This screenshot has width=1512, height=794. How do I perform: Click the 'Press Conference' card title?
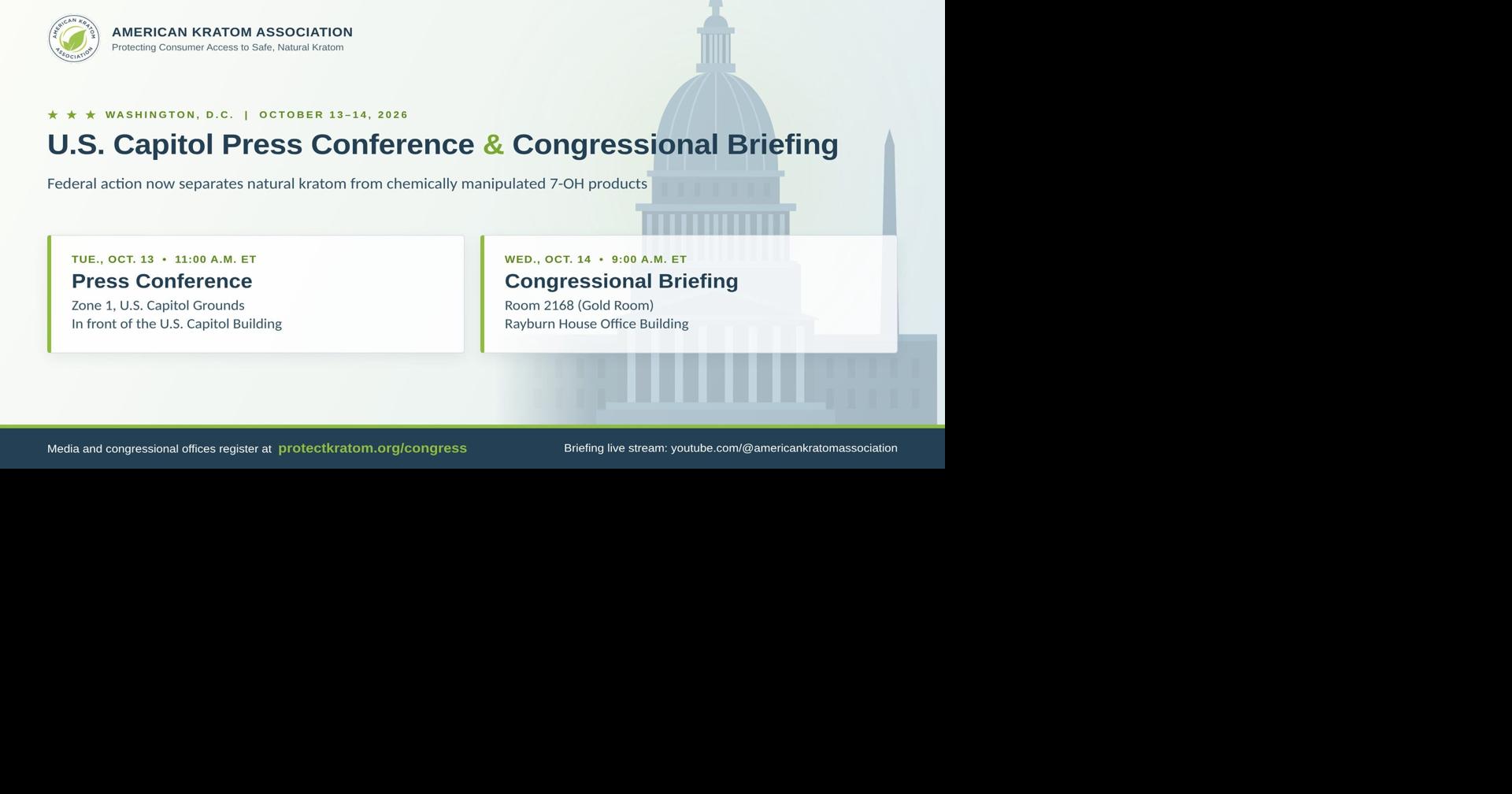162,281
